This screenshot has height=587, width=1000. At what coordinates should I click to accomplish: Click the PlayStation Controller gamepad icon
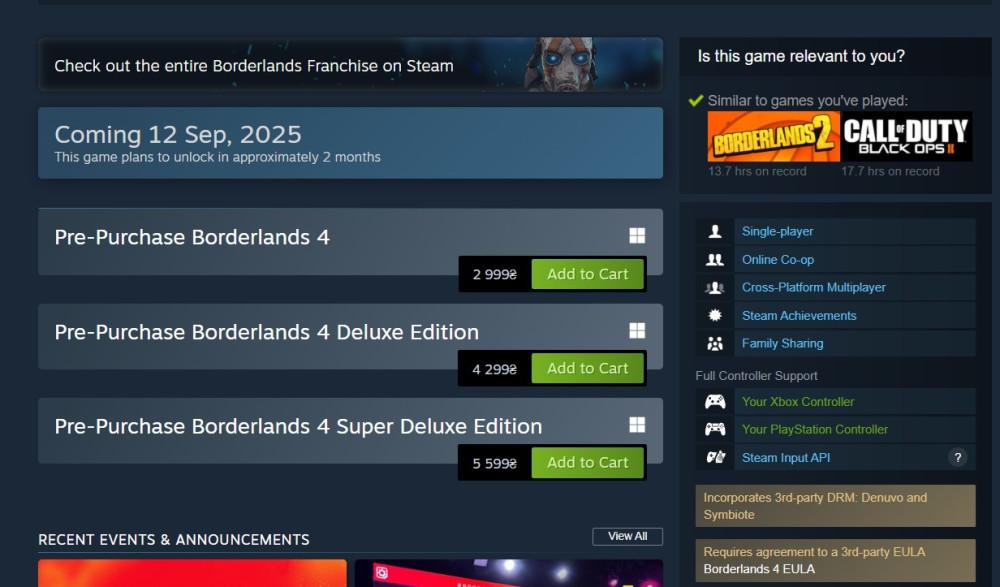(715, 429)
